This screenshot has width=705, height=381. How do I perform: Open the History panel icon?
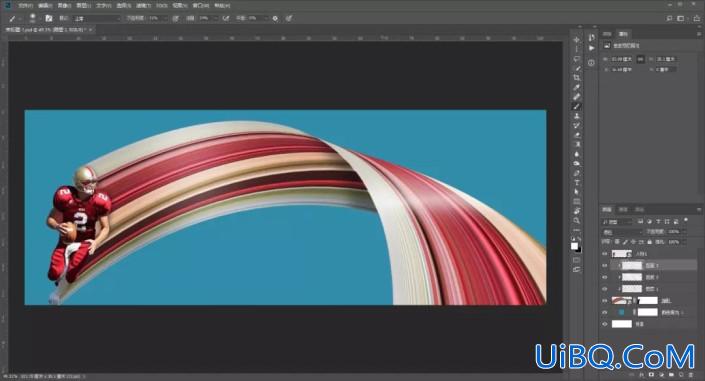pyautogui.click(x=592, y=37)
